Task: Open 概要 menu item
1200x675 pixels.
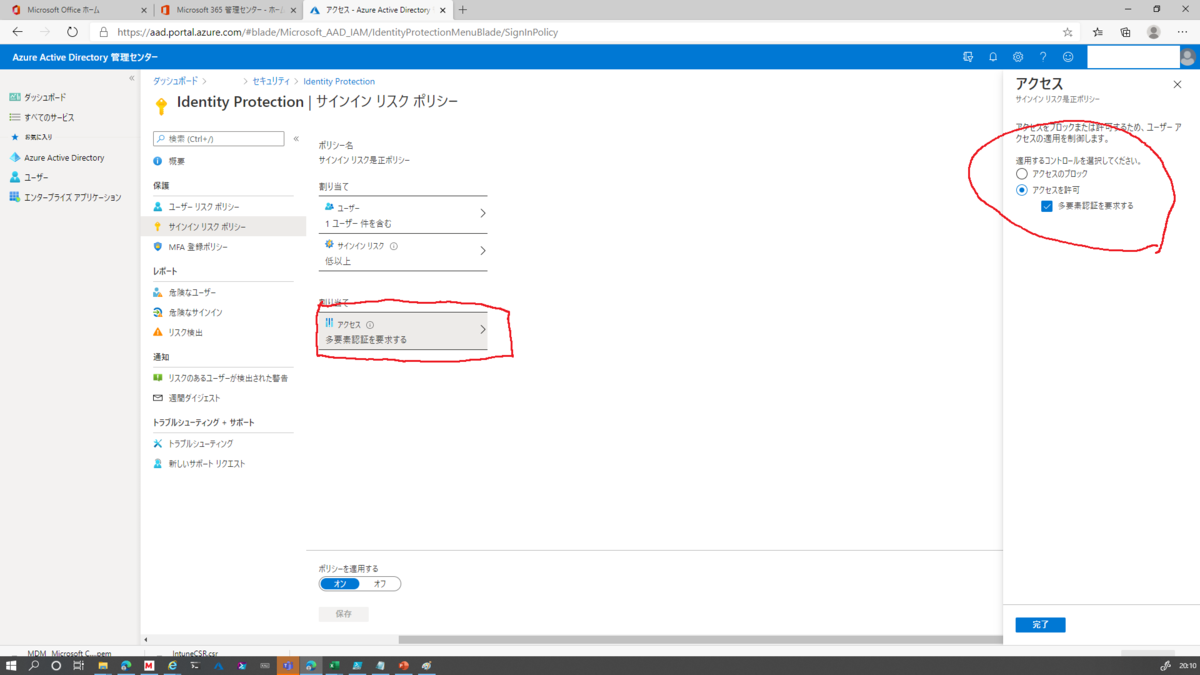Action: tap(176, 161)
